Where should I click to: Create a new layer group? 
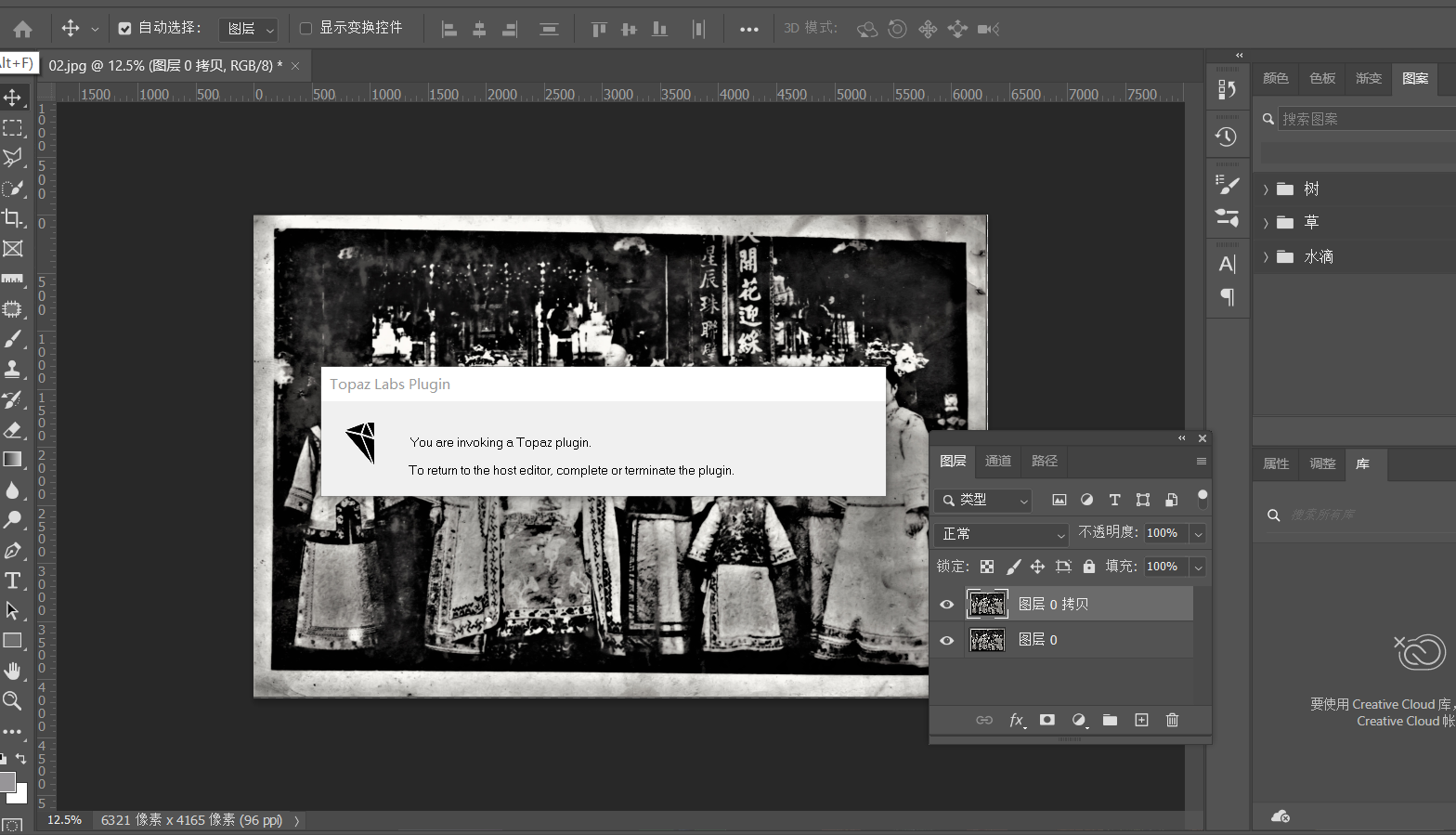coord(1110,720)
